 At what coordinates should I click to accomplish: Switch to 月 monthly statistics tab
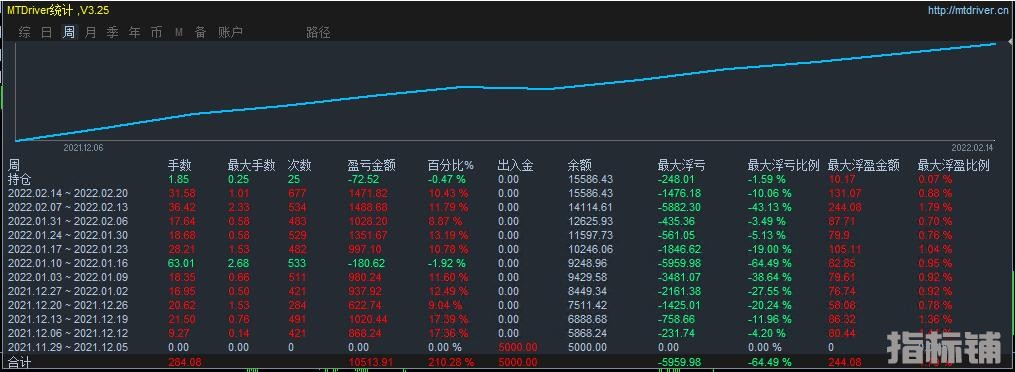pos(91,32)
